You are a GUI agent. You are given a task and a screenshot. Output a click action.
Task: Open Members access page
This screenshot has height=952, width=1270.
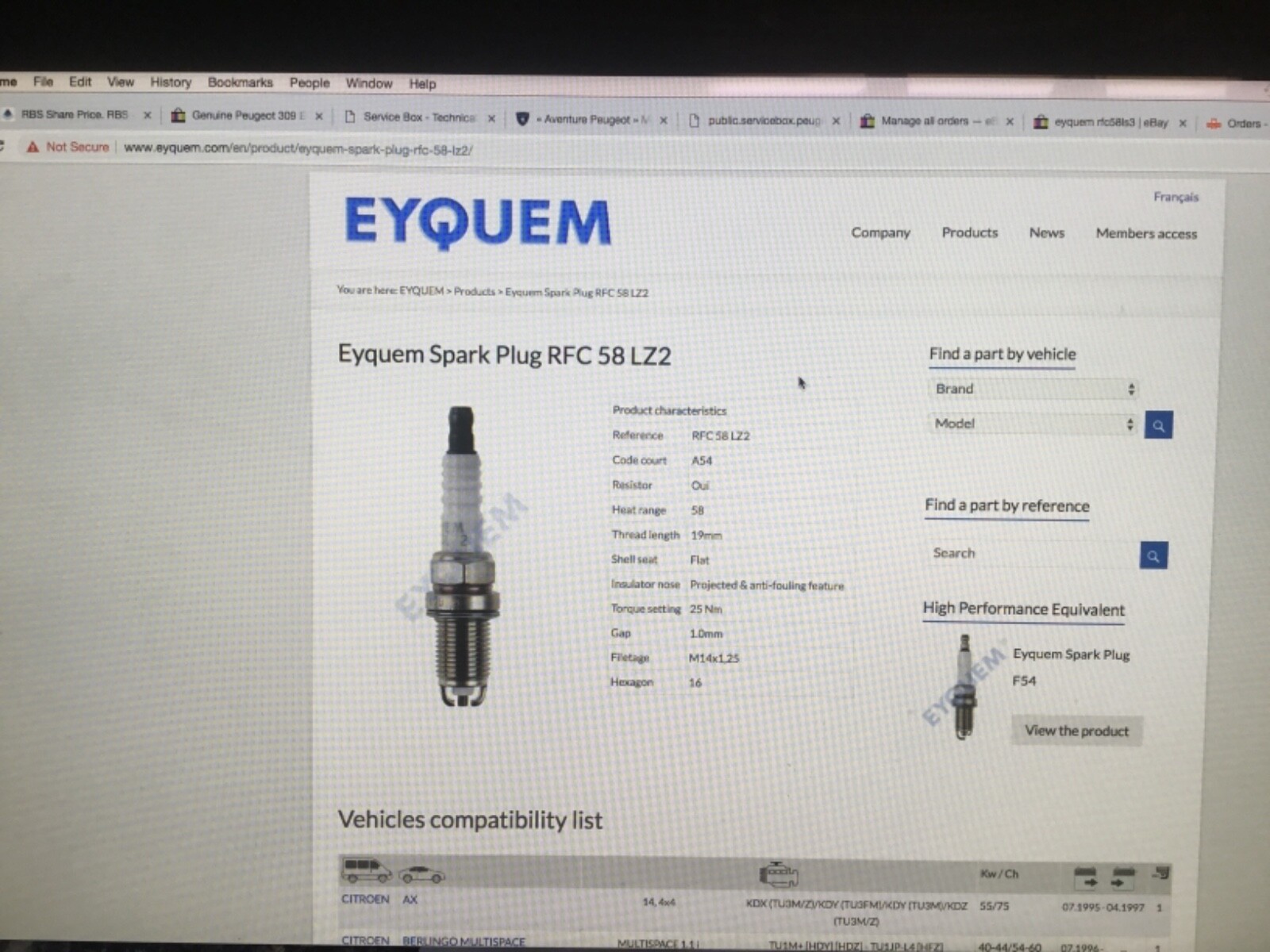click(x=1146, y=233)
